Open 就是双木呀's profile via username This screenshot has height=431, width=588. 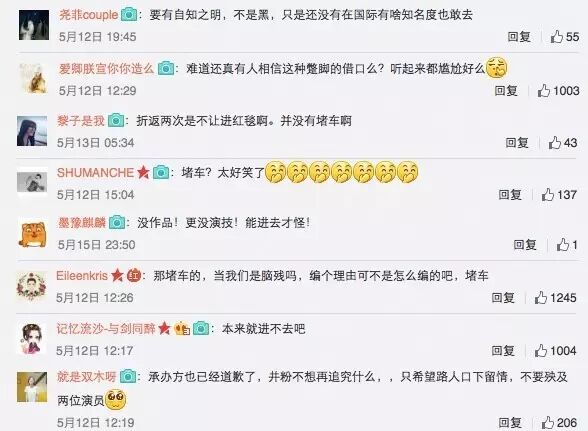87,376
